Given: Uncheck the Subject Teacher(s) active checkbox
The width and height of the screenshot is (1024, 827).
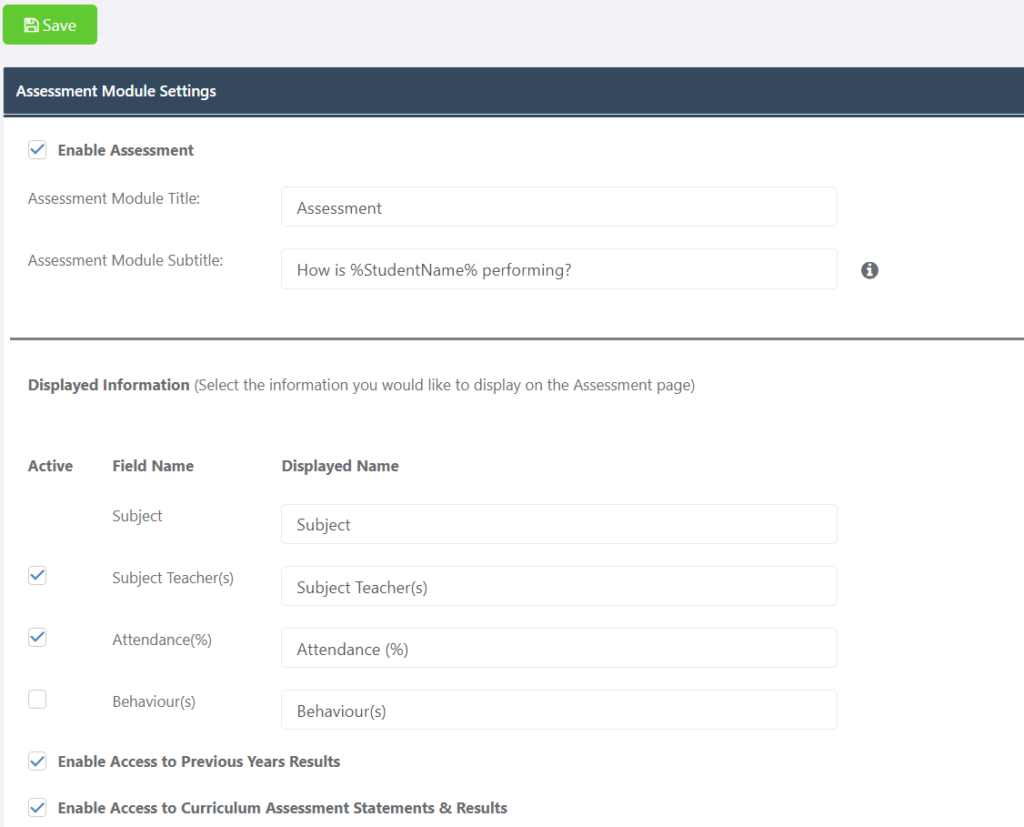Looking at the screenshot, I should 37,576.
